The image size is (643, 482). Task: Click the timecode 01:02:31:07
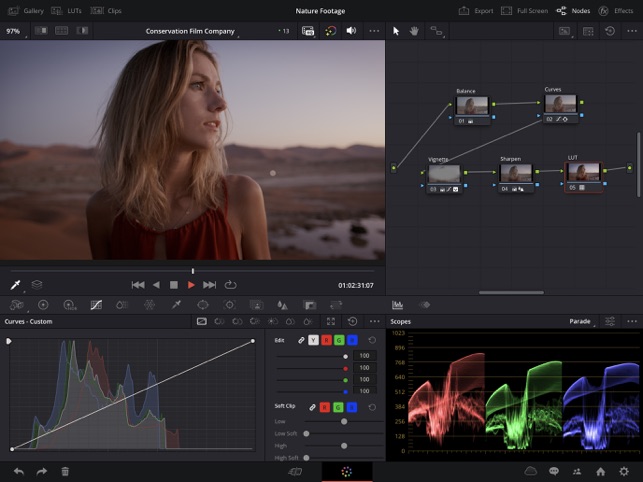(356, 286)
